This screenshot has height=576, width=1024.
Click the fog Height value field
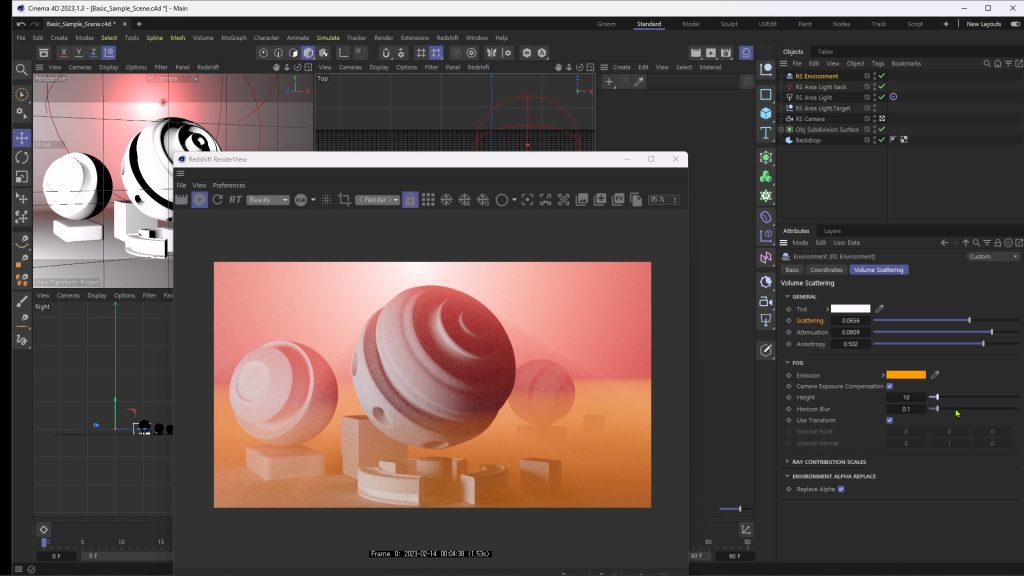(x=906, y=397)
